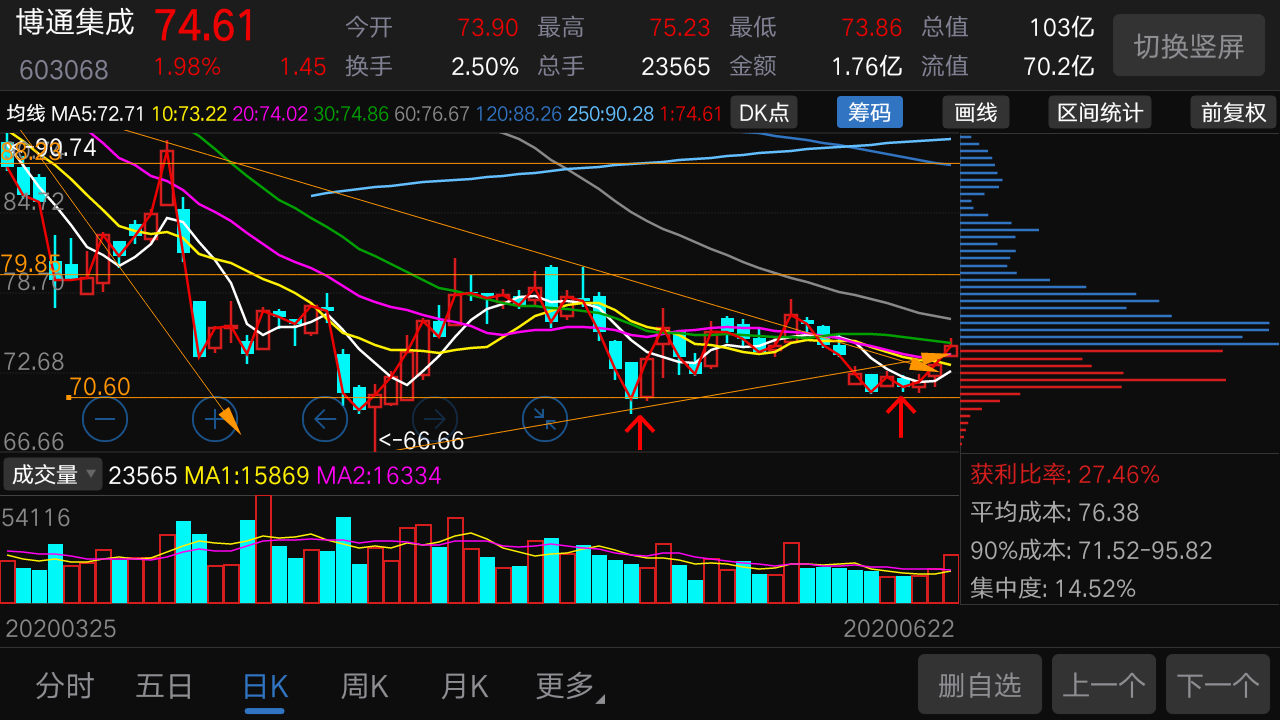Pan chart left with back arrow icon
This screenshot has height=720, width=1280.
pyautogui.click(x=325, y=419)
